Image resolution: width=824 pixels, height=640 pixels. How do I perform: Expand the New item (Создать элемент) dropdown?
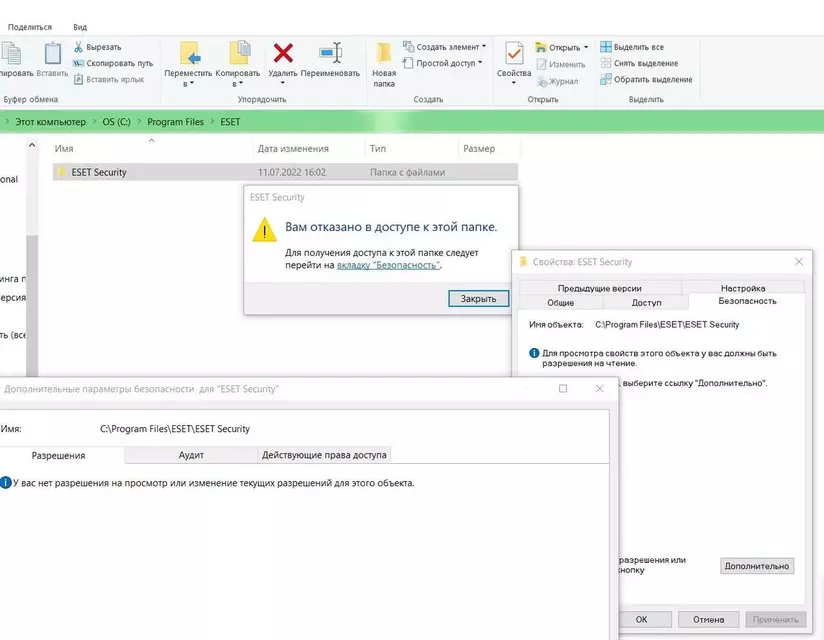click(484, 46)
